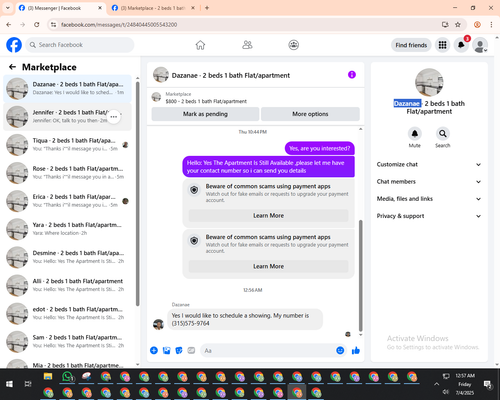Mute the chat with the bell icon
The image size is (500, 400).
tap(415, 134)
